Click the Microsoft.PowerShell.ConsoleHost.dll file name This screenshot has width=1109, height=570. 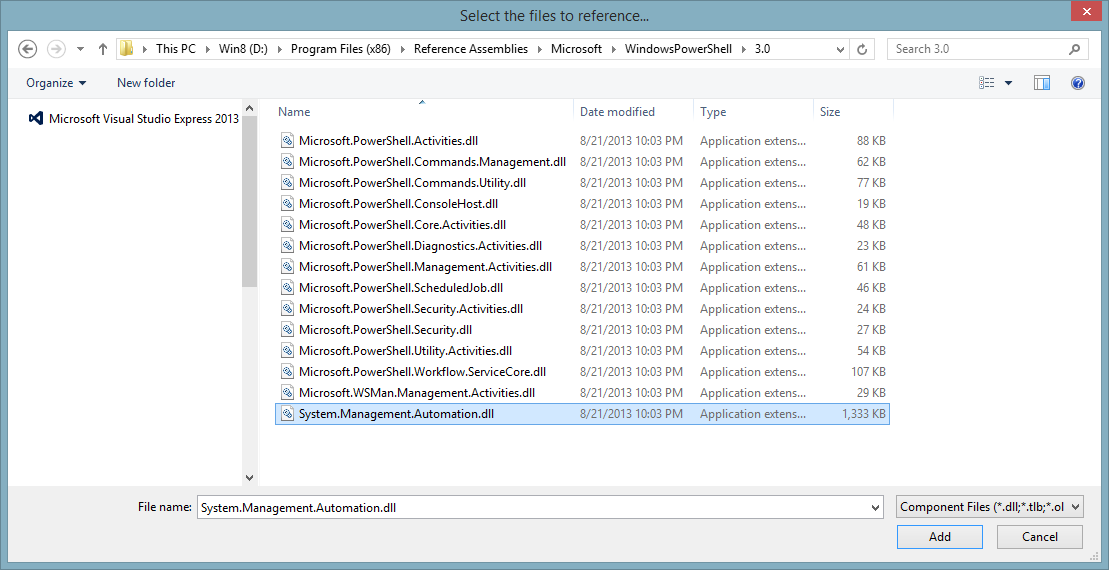[398, 204]
